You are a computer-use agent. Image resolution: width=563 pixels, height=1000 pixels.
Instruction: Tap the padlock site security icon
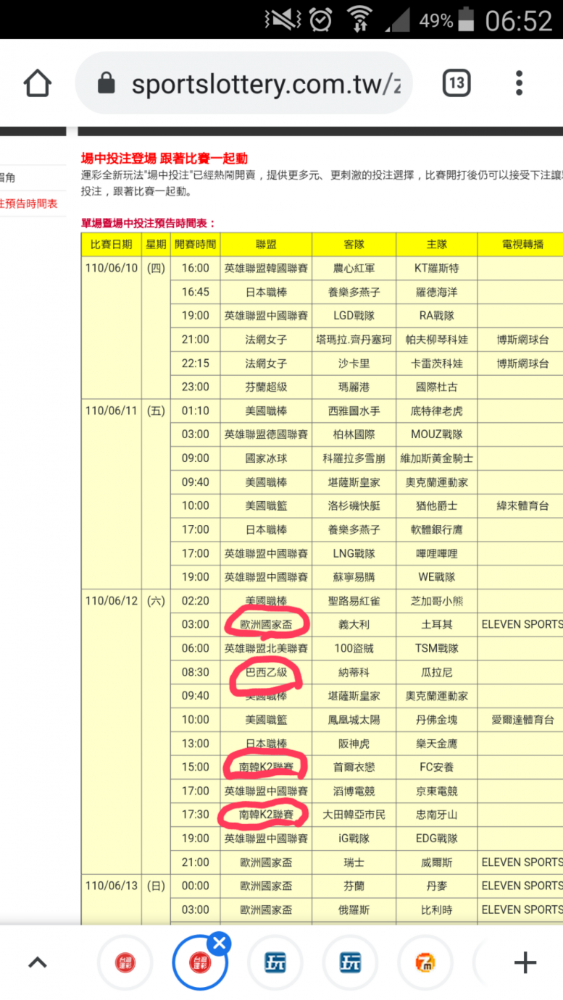click(106, 83)
